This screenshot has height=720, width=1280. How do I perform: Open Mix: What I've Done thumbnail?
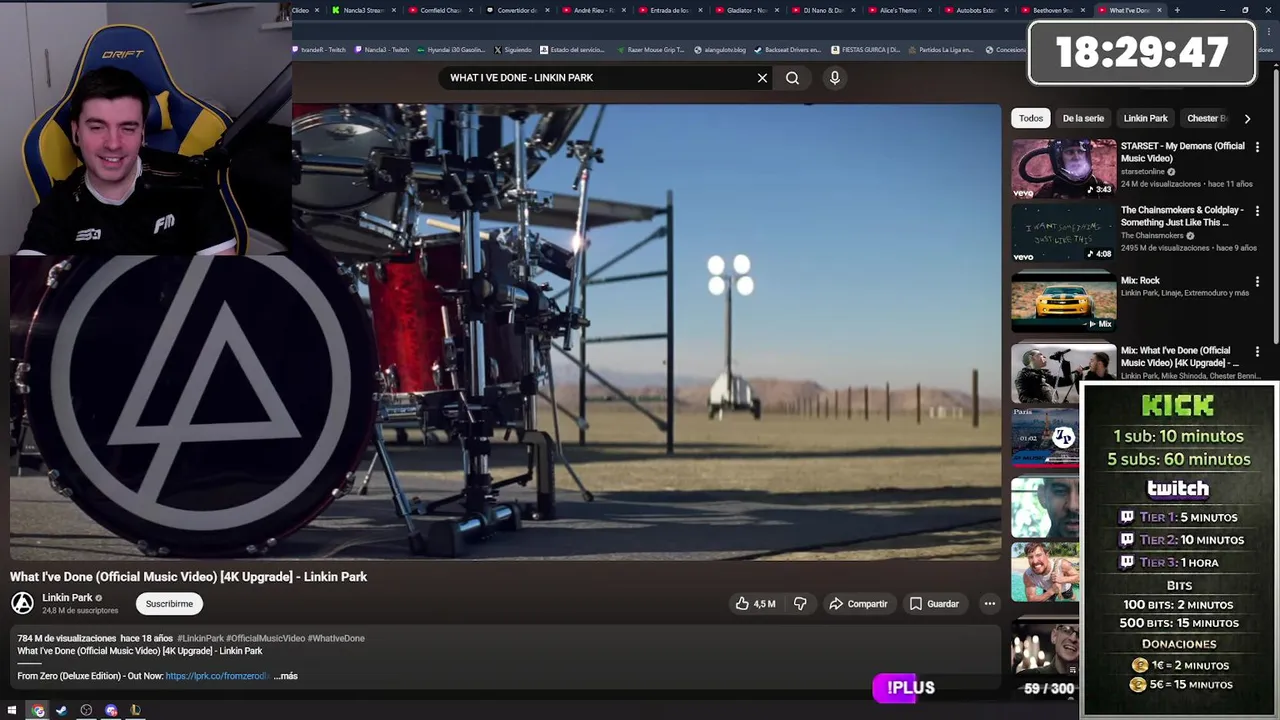(x=1063, y=372)
